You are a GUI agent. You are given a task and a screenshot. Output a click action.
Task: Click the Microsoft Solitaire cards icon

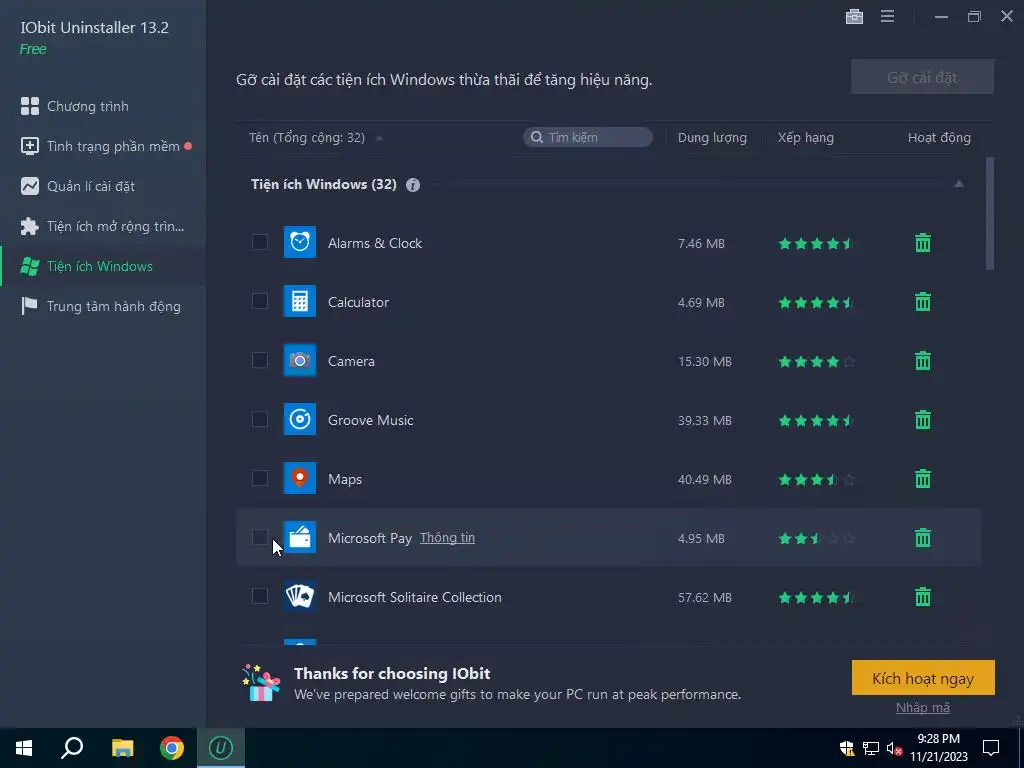pyautogui.click(x=300, y=596)
